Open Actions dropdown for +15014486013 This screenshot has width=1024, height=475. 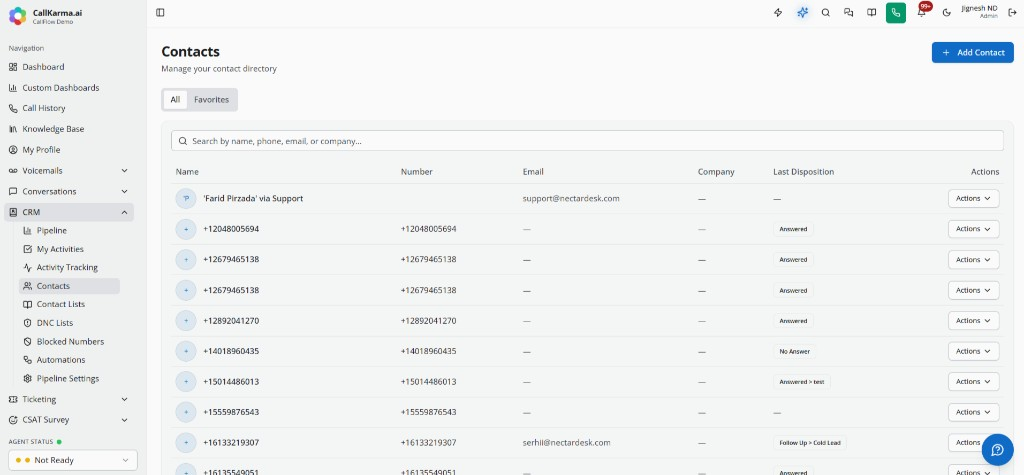point(973,382)
